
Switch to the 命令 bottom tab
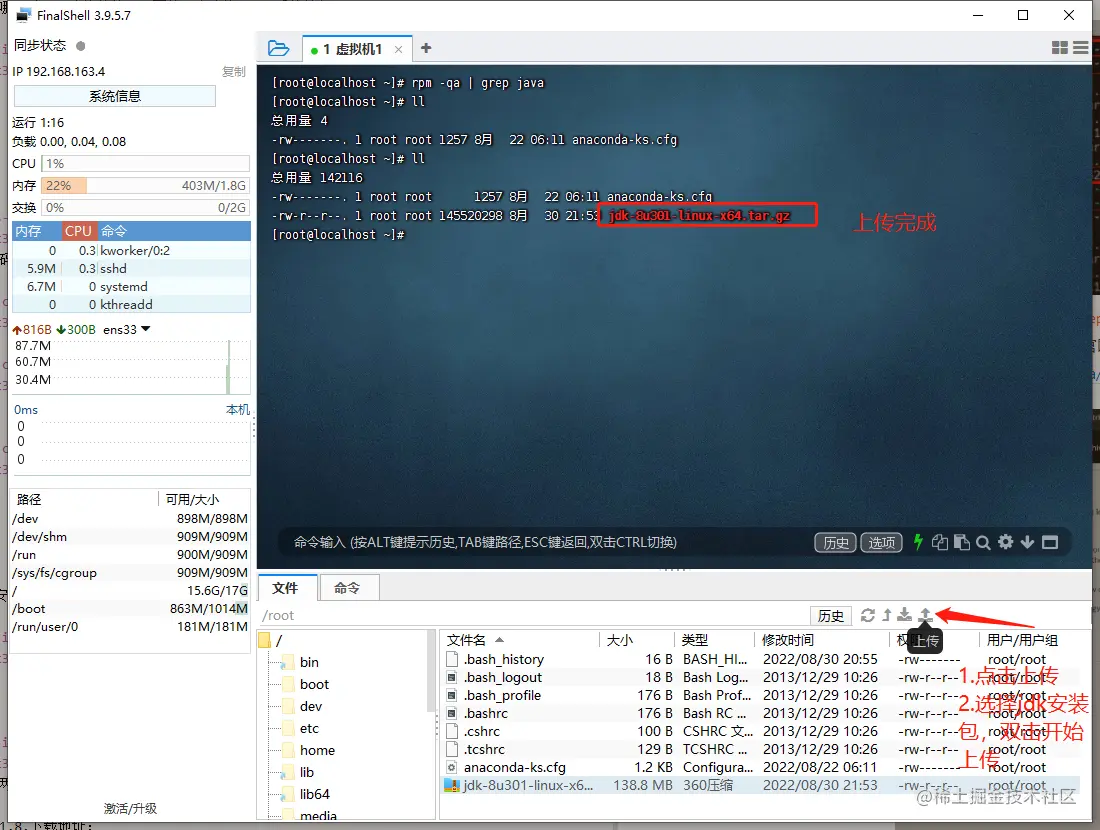[347, 588]
